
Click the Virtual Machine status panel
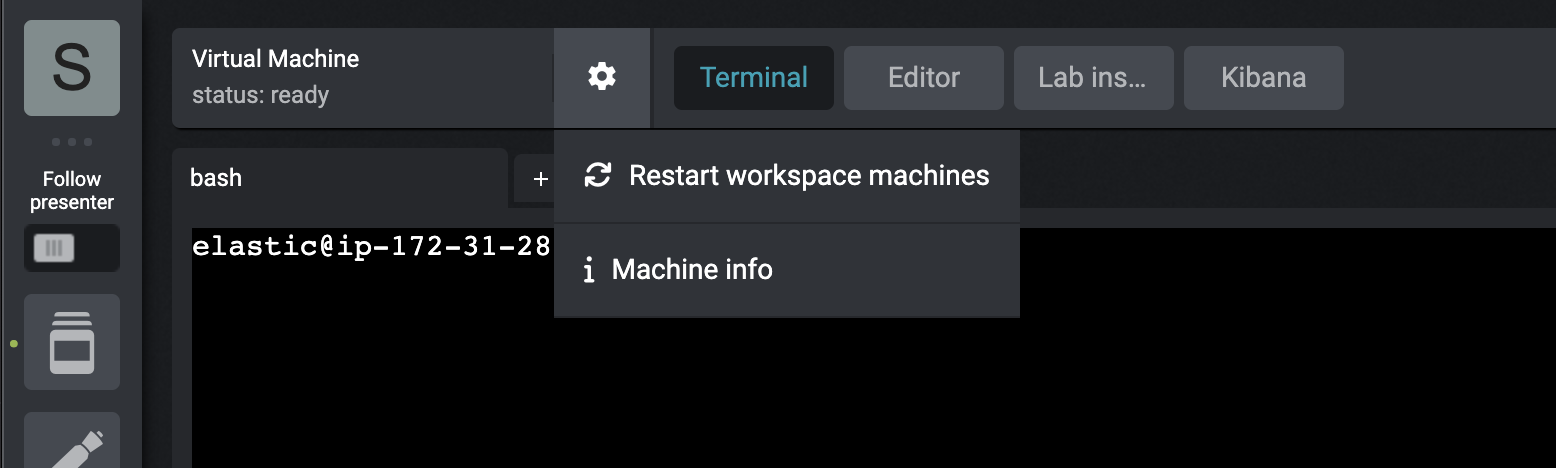click(x=362, y=78)
